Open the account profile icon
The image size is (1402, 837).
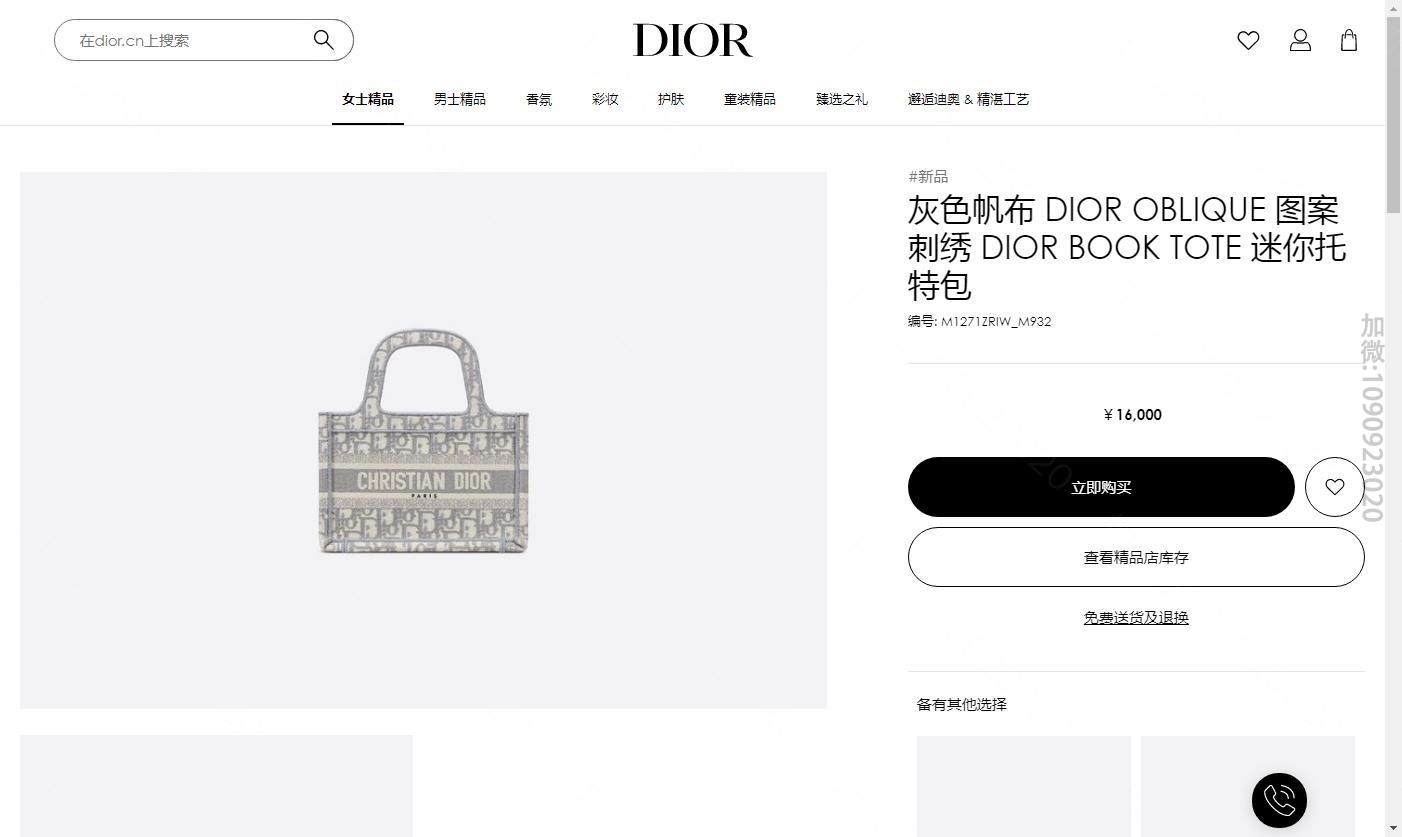click(1300, 40)
